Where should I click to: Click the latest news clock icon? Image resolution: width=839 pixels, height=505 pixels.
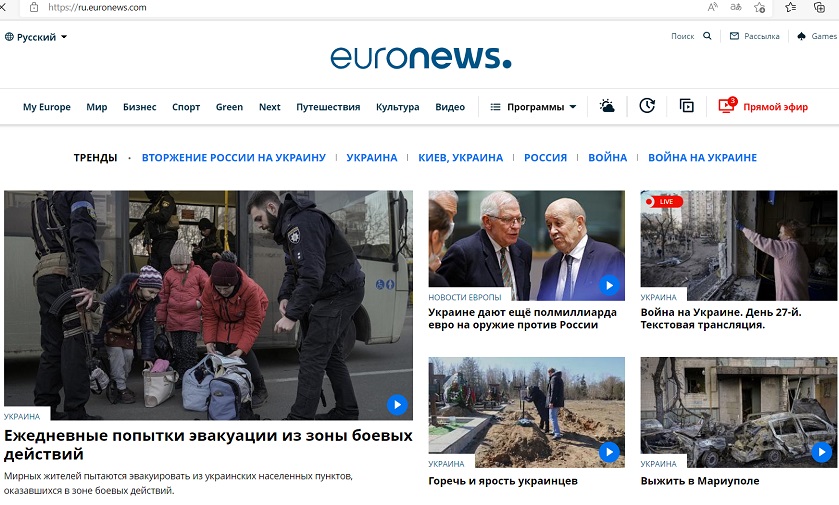coord(647,106)
